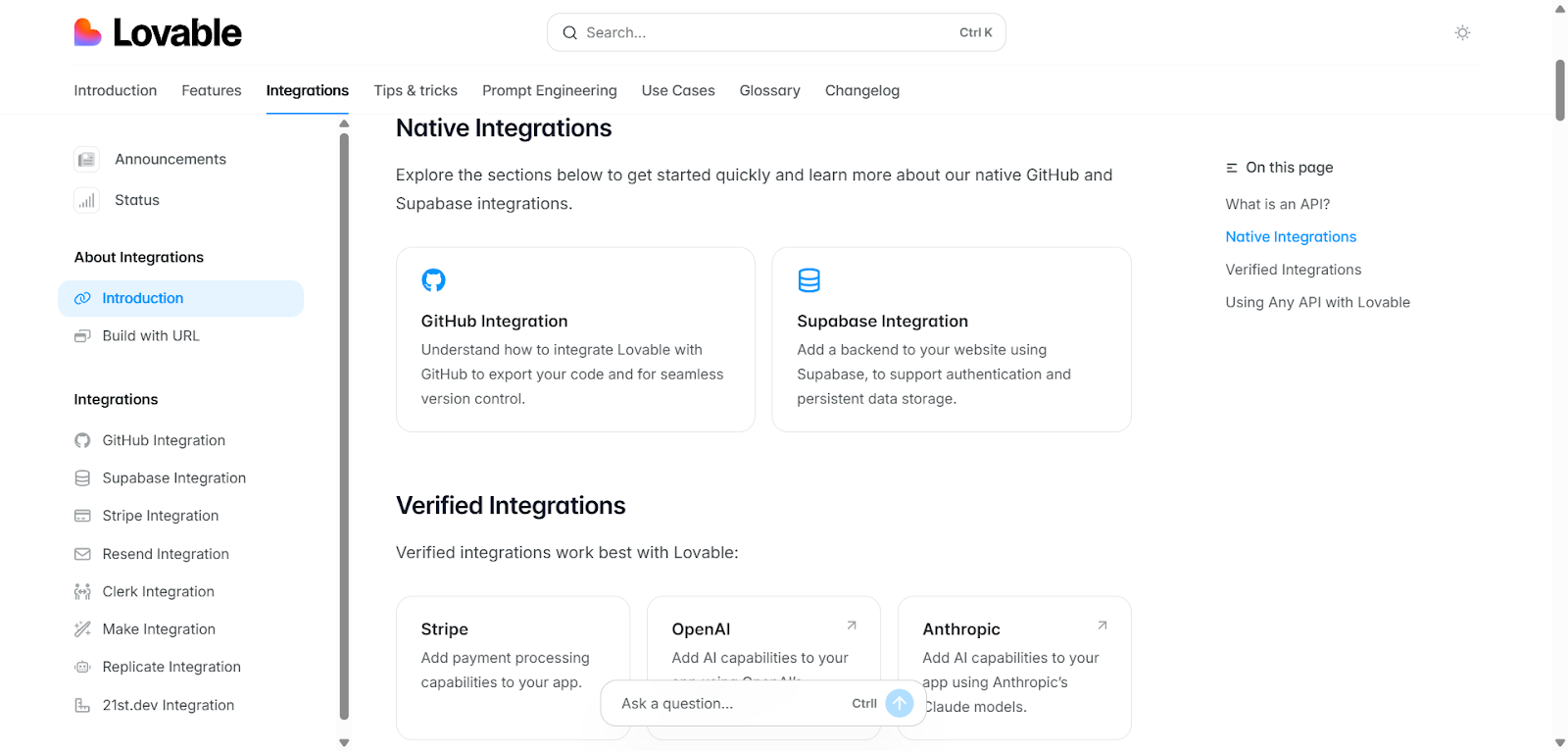Click the Verified Integrations heading
This screenshot has height=751, width=1568.
point(511,506)
